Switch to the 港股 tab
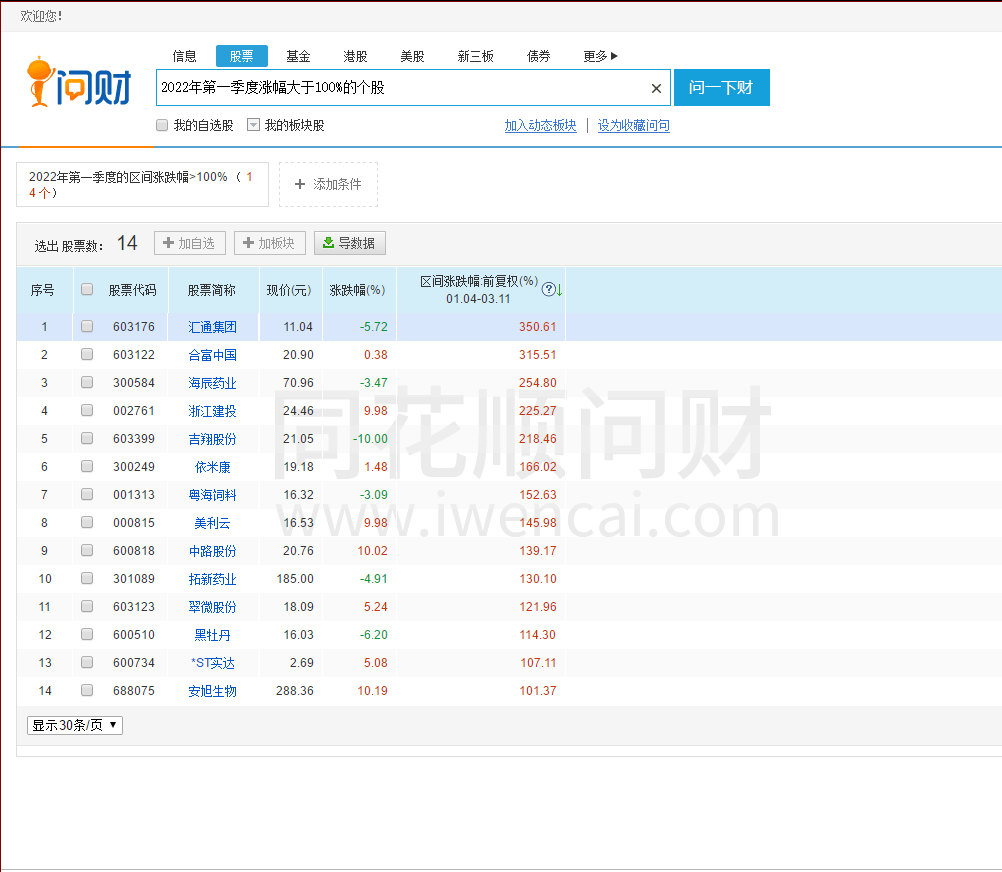 click(355, 56)
